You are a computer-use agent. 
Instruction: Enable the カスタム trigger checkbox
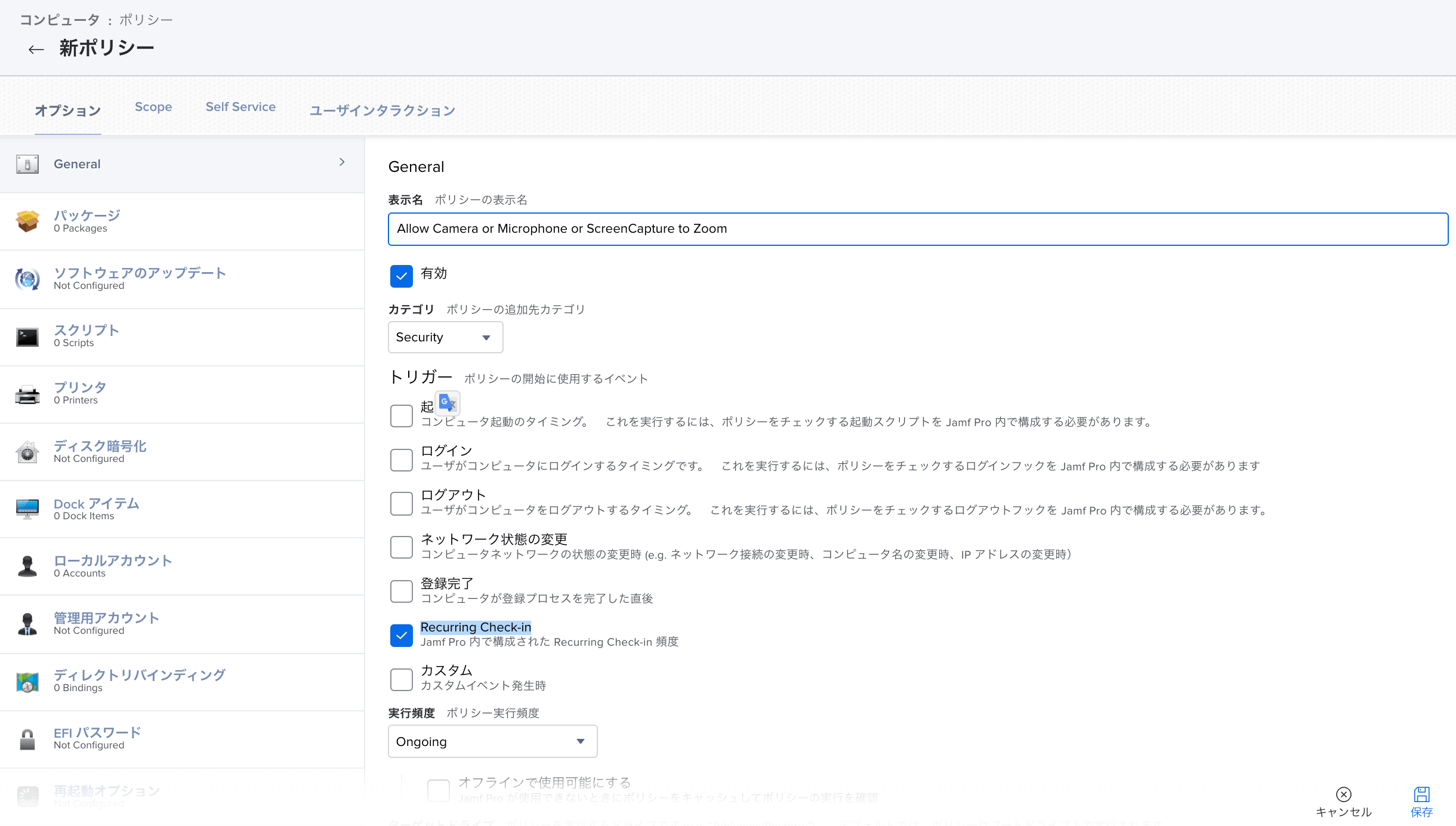(402, 679)
